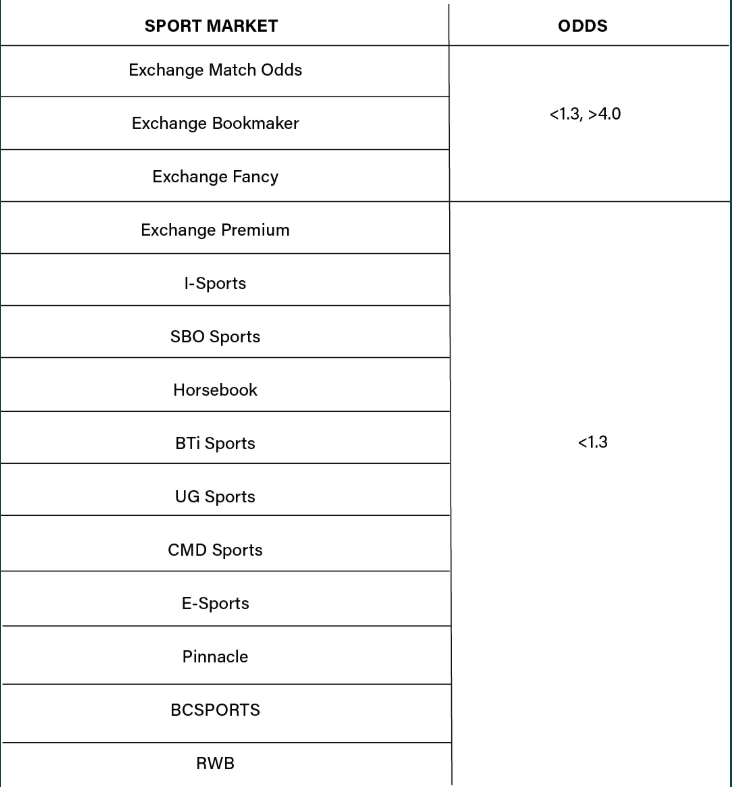Select the RWB row
Screen dimensions: 732x787
[x=215, y=763]
